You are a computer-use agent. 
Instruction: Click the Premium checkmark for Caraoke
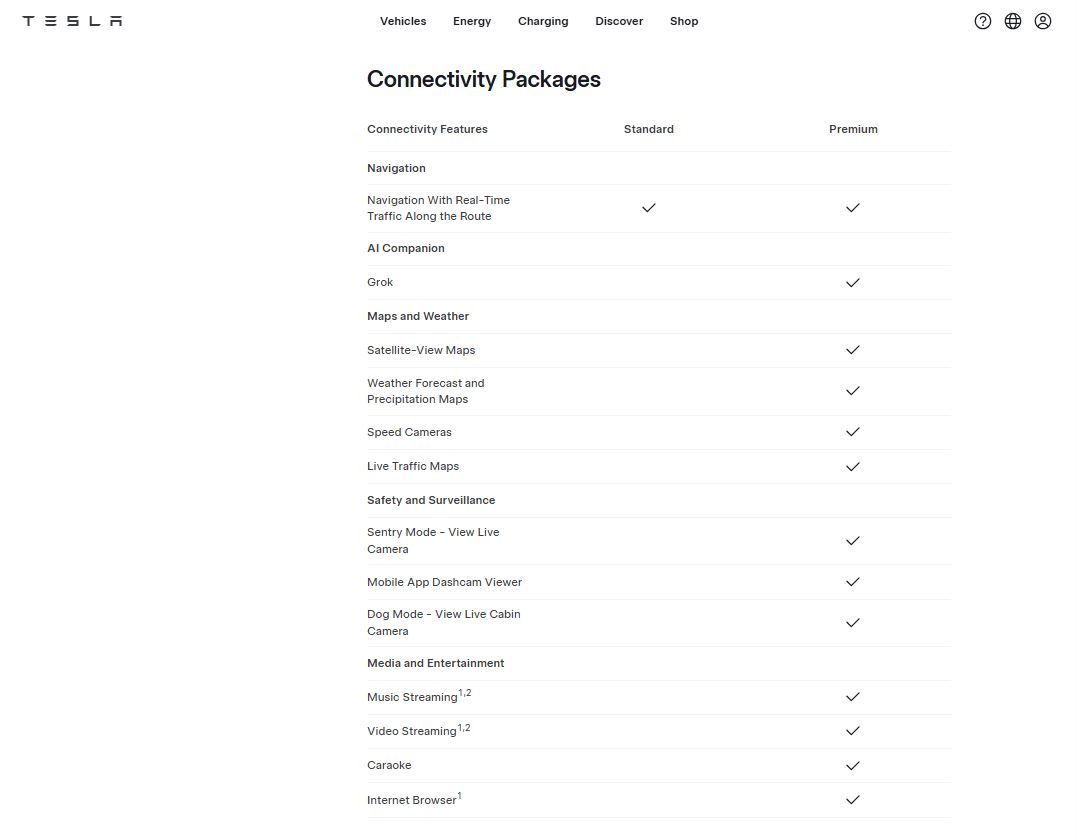point(853,765)
